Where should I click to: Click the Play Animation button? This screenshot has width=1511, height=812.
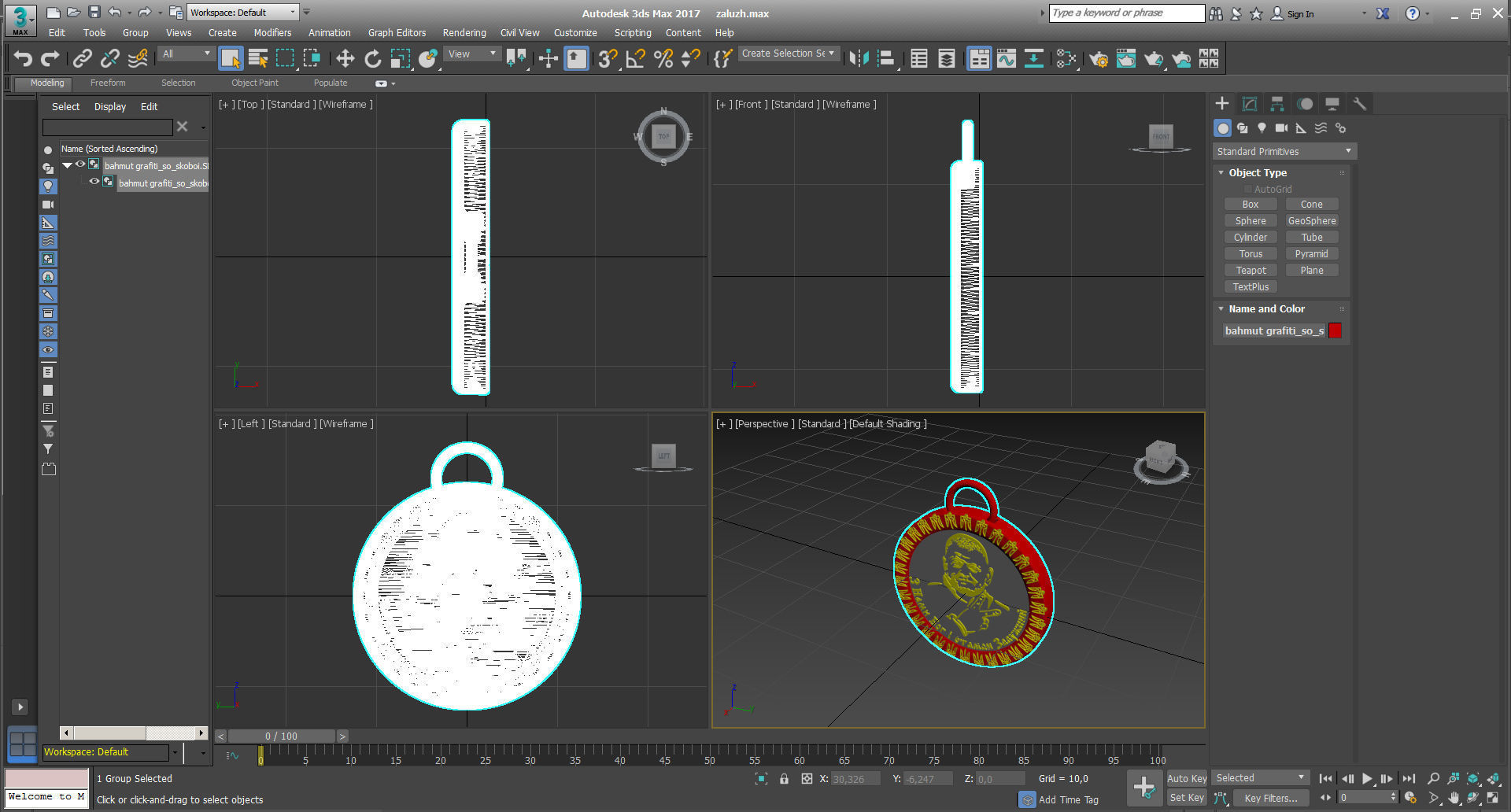pyautogui.click(x=1367, y=778)
